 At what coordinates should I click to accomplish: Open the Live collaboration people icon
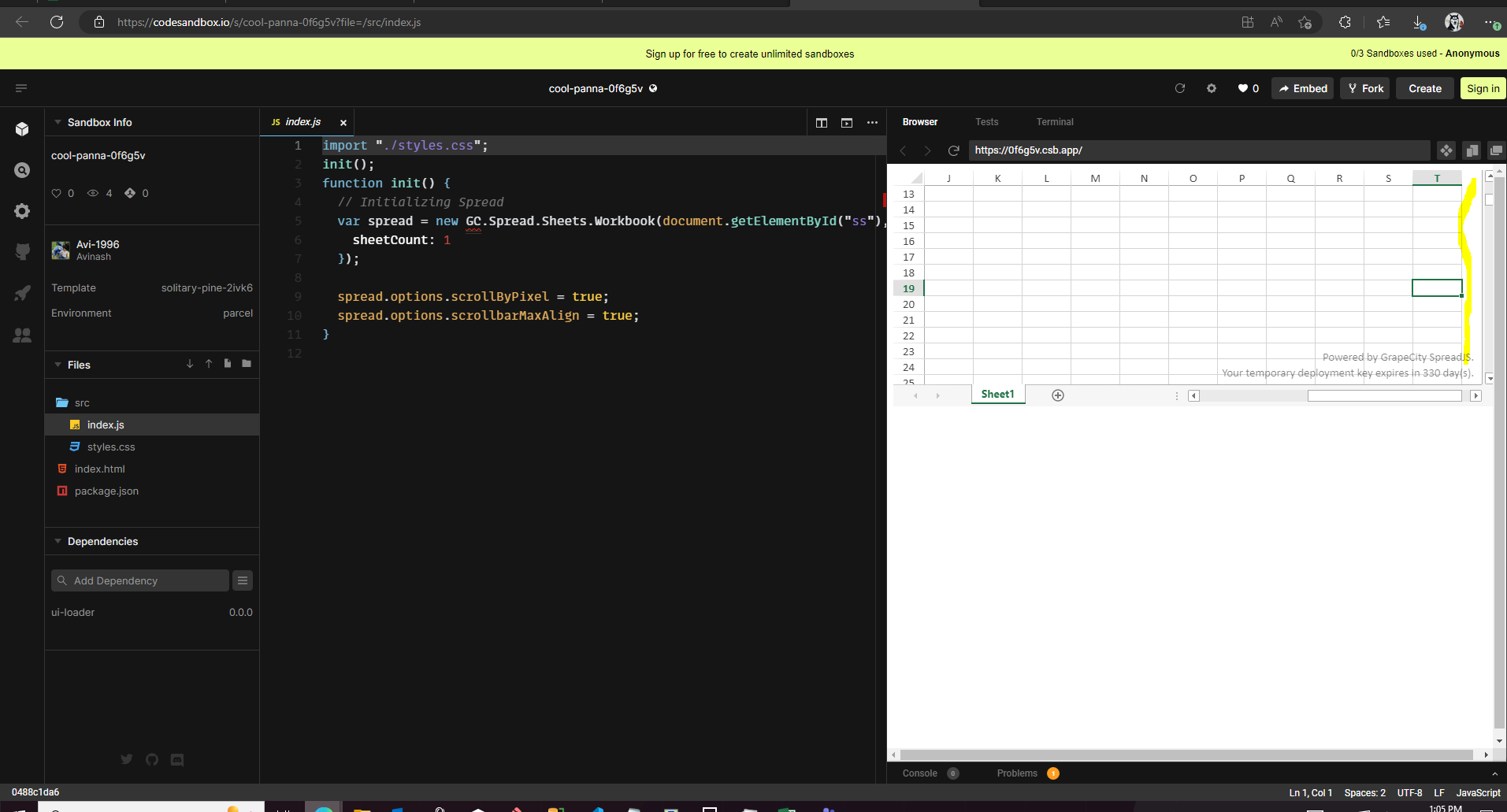tap(22, 336)
